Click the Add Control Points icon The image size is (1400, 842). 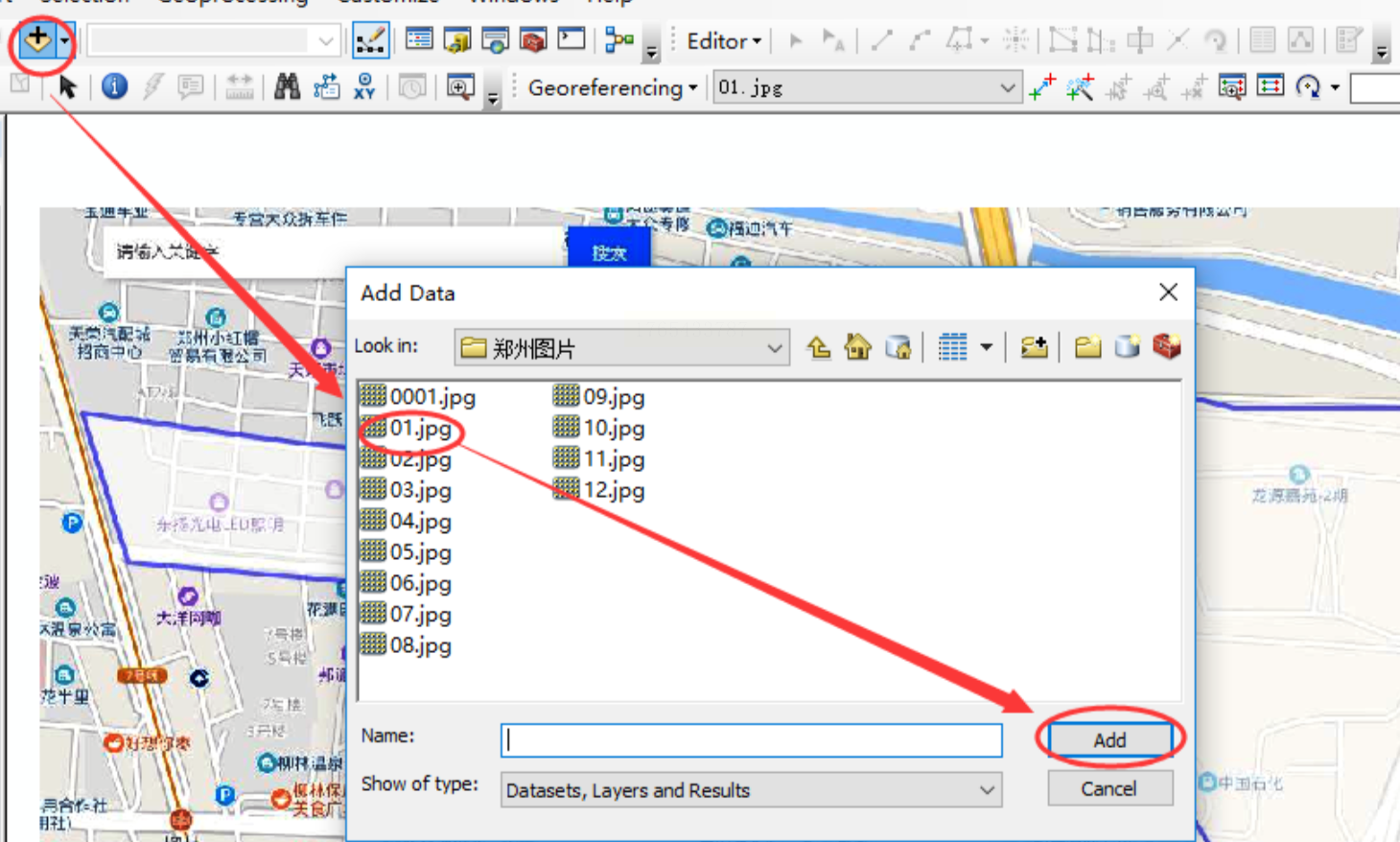[x=1041, y=87]
